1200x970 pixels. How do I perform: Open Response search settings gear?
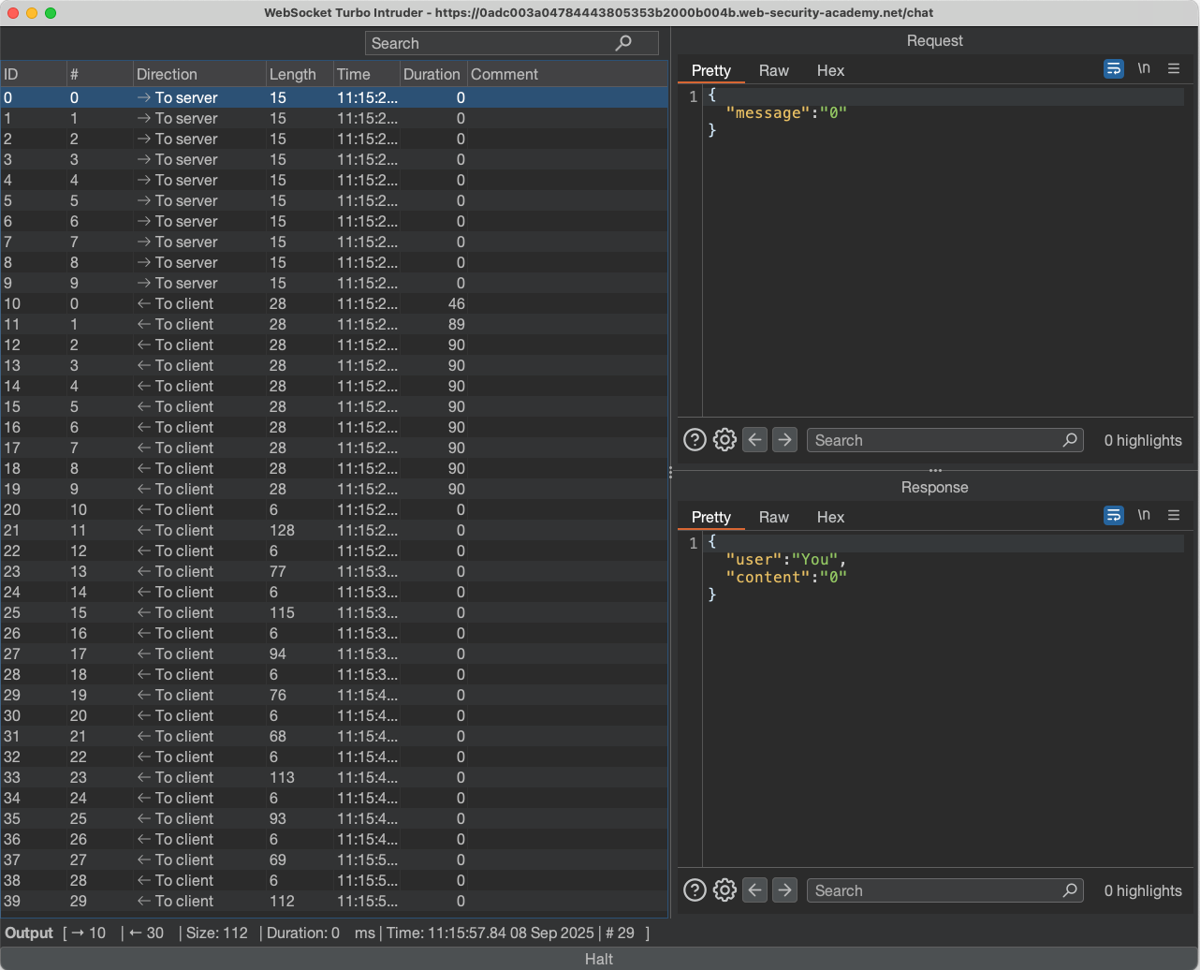tap(724, 890)
